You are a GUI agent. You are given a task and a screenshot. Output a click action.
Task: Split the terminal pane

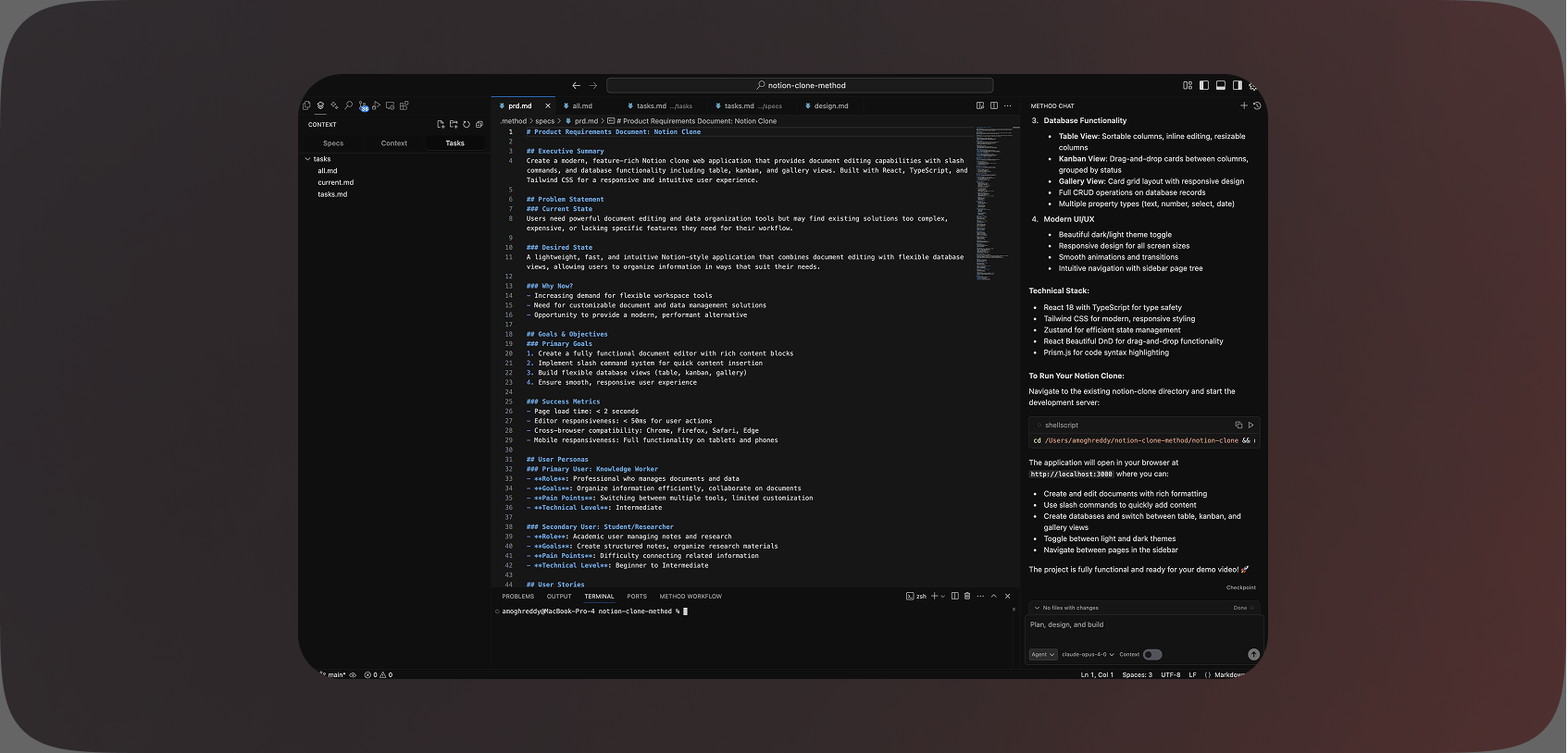coord(955,596)
